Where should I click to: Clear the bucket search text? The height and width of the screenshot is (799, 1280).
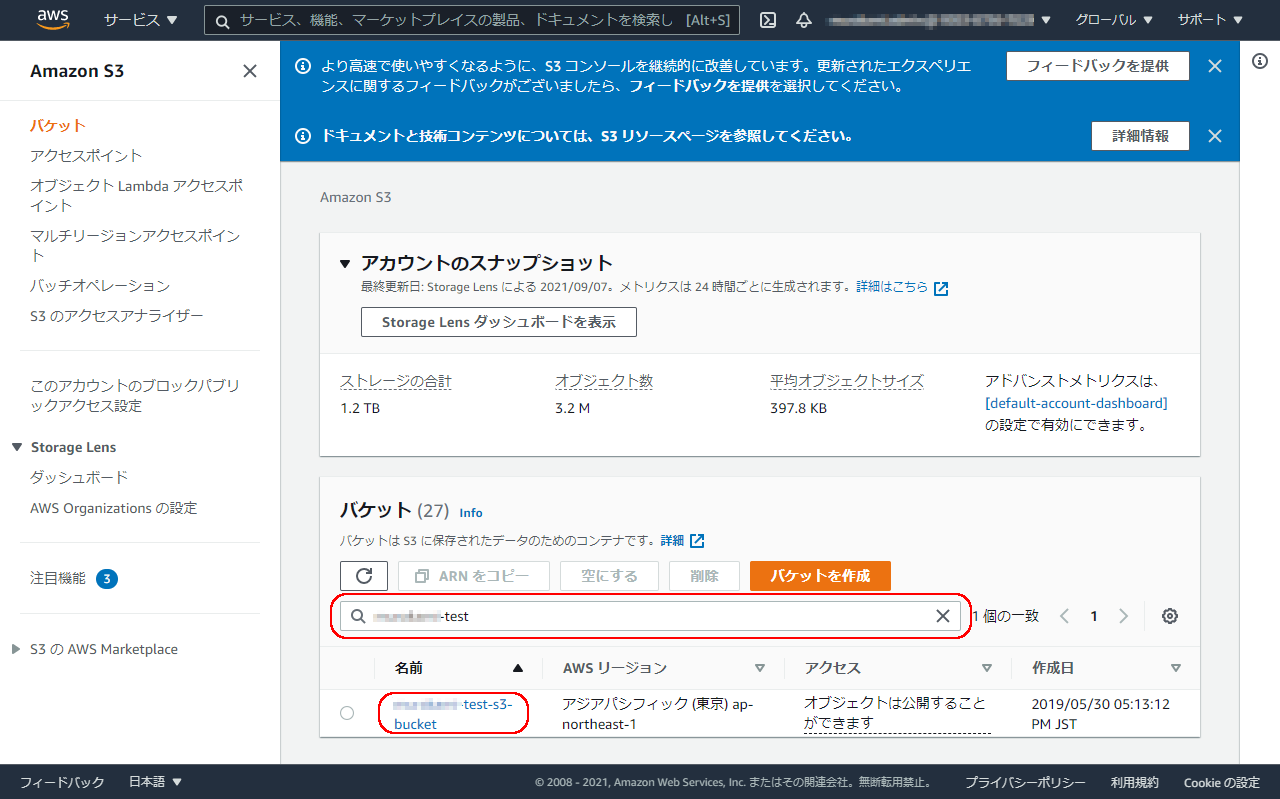coord(941,616)
